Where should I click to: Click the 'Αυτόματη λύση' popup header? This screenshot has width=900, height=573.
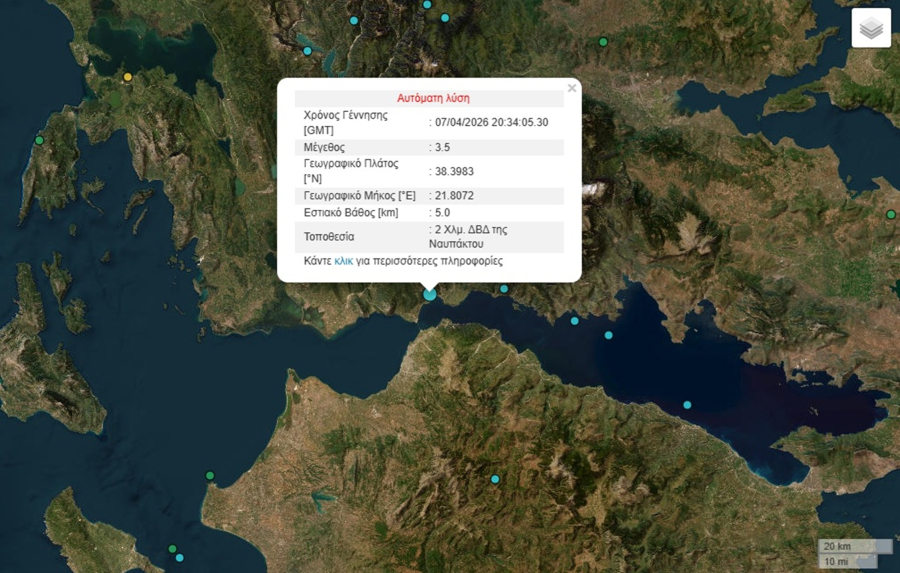[433, 98]
